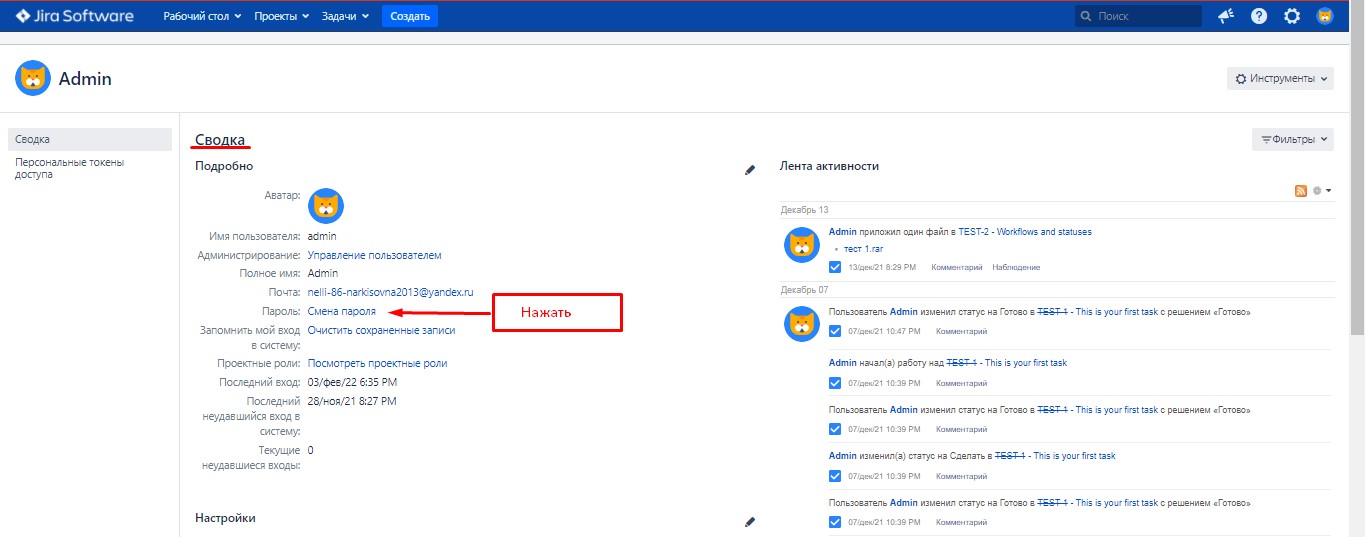Click the timestamp 13/дек/21 8:29 PM

point(882,267)
